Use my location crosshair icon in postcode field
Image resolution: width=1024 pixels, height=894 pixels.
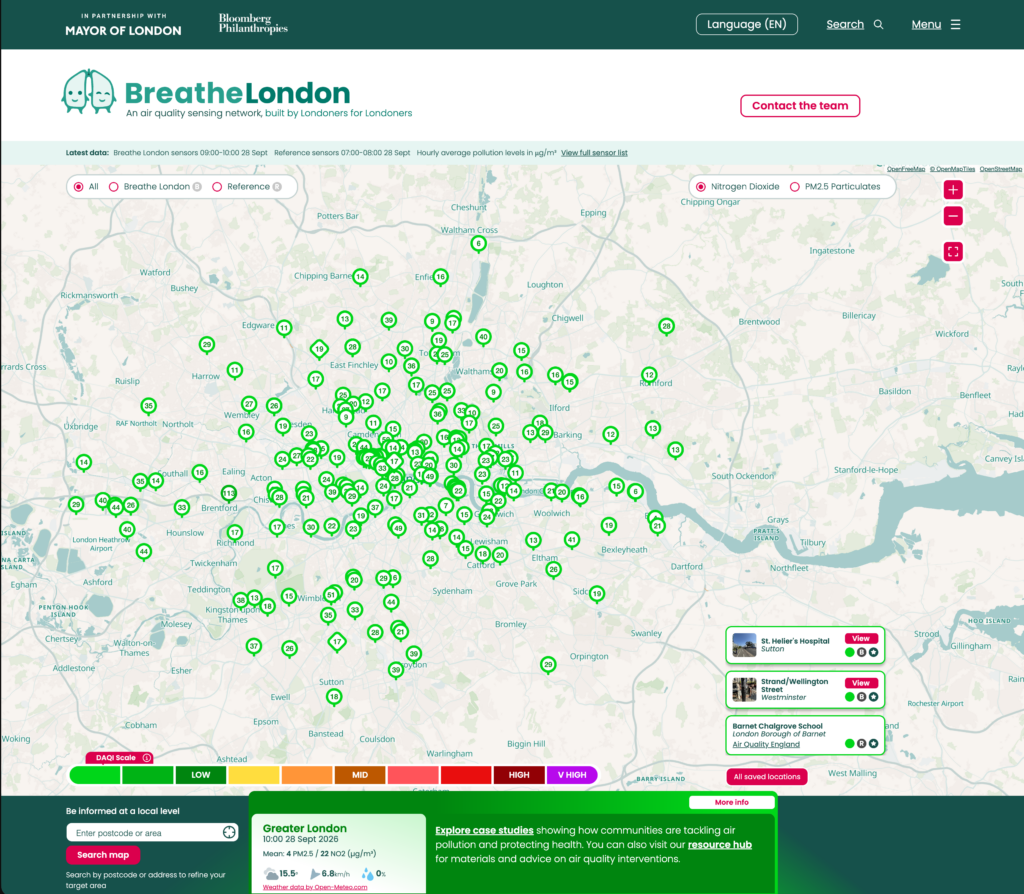pos(229,832)
